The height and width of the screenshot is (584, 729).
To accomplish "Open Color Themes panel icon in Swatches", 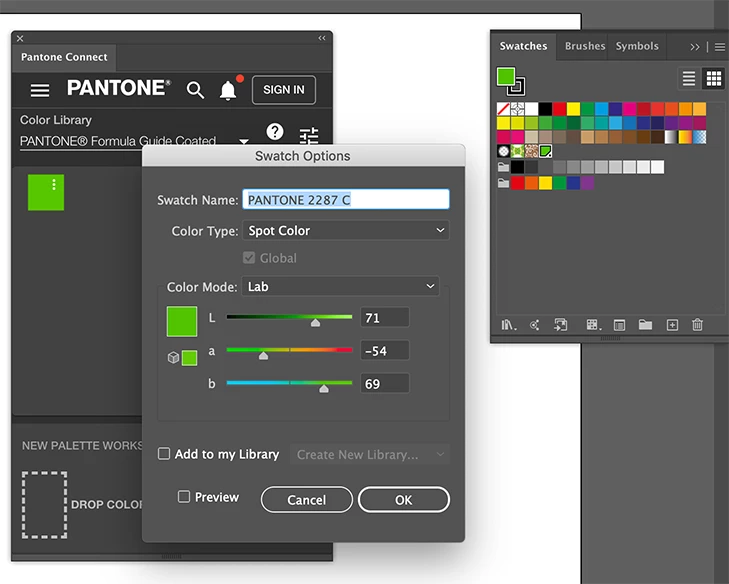I will point(535,325).
